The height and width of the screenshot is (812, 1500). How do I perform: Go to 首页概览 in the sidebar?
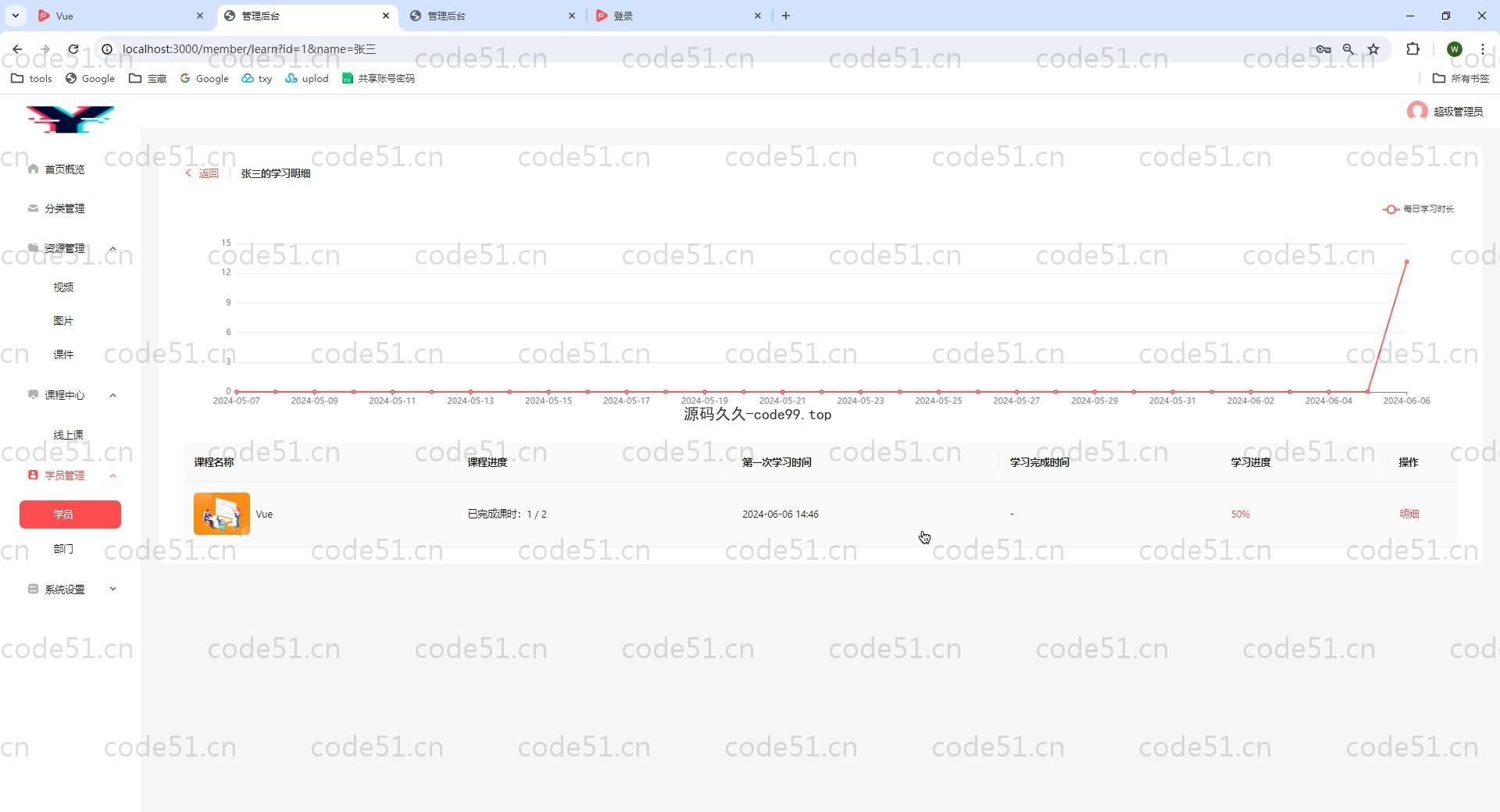(x=64, y=169)
